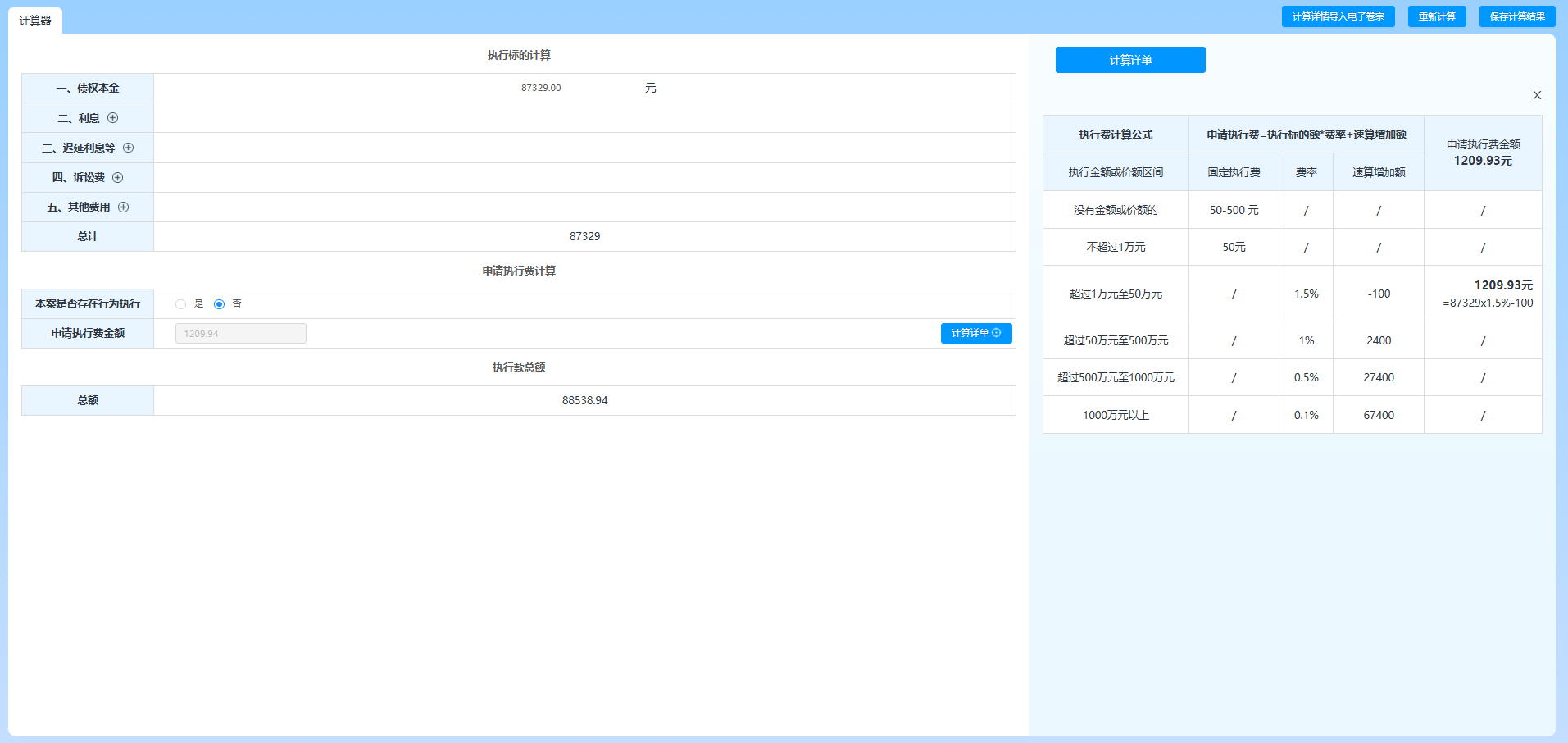Select 否 radio for 本案是否存在行为执行
Screen dimensions: 1568x743
point(219,304)
